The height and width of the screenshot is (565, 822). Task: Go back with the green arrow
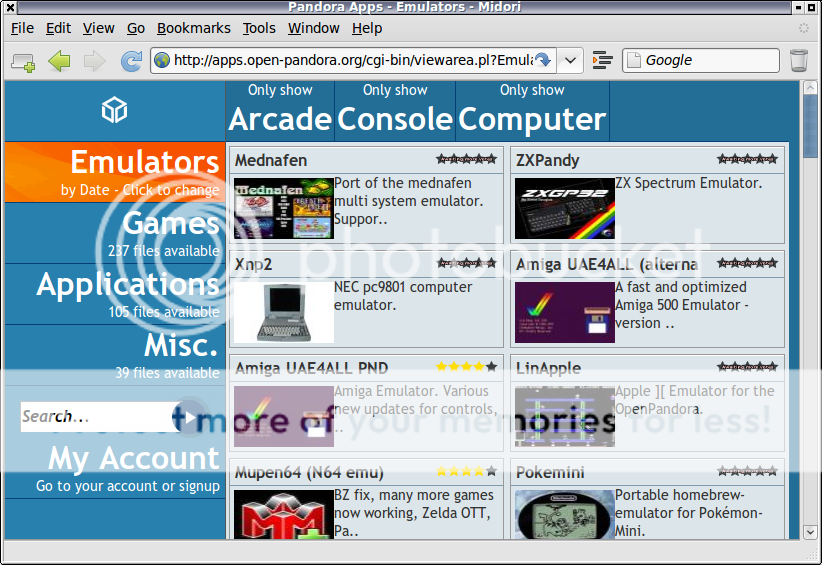pos(59,61)
